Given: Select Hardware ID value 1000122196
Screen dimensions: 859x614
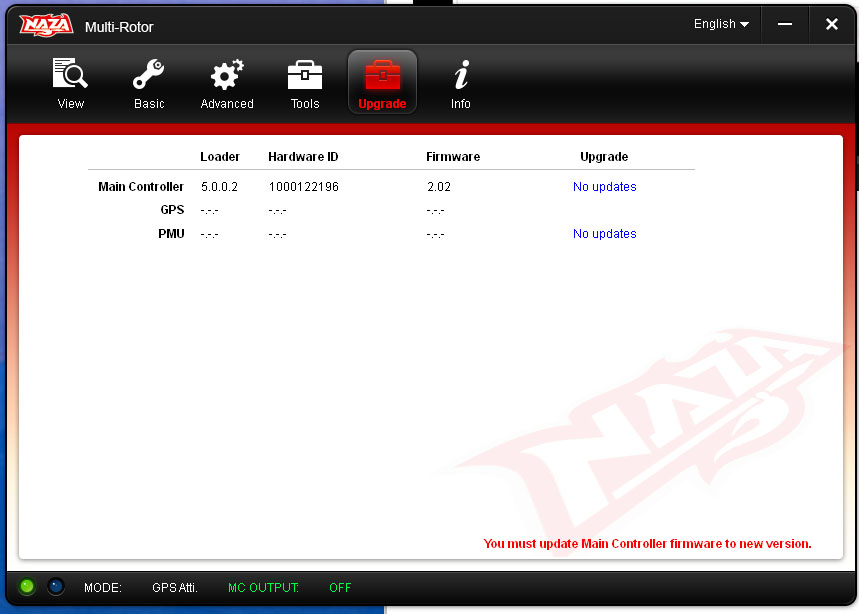Looking at the screenshot, I should pos(303,187).
